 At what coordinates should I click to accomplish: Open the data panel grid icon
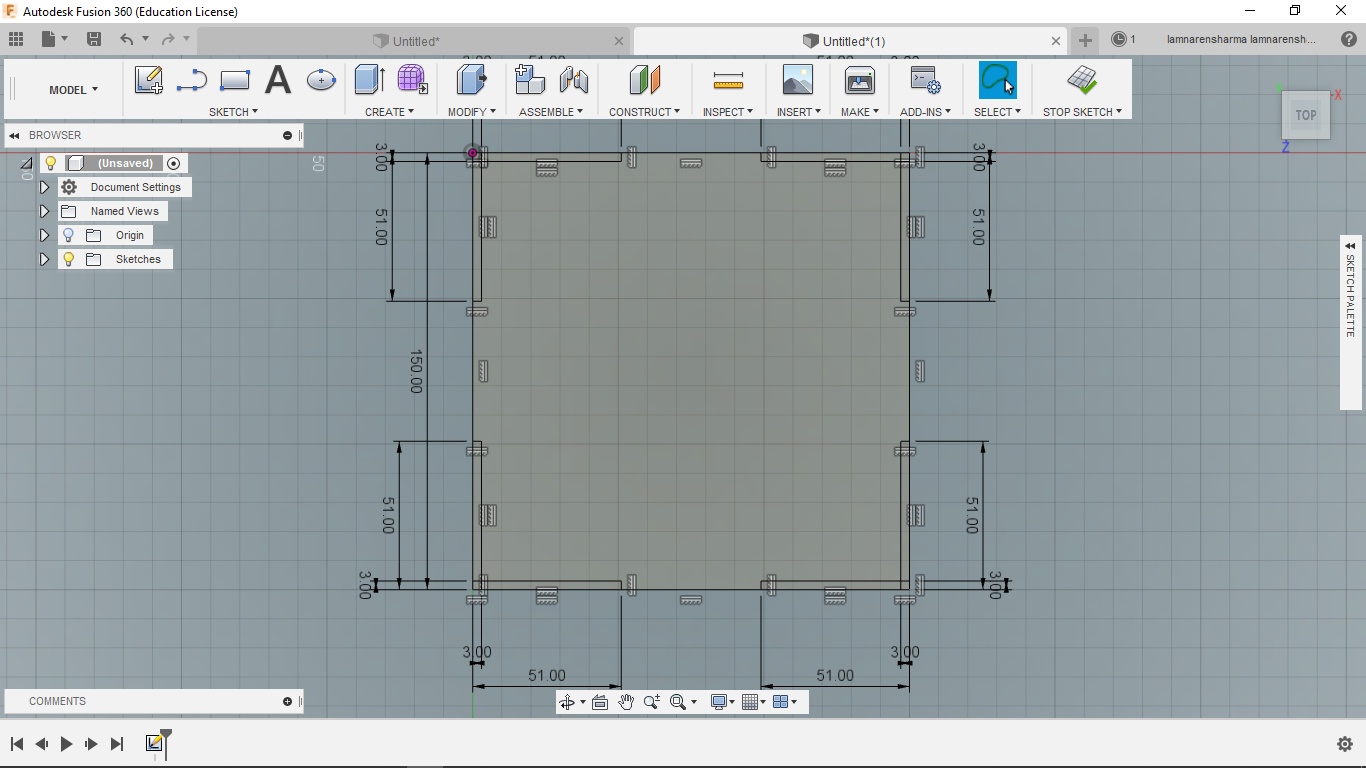pyautogui.click(x=16, y=39)
